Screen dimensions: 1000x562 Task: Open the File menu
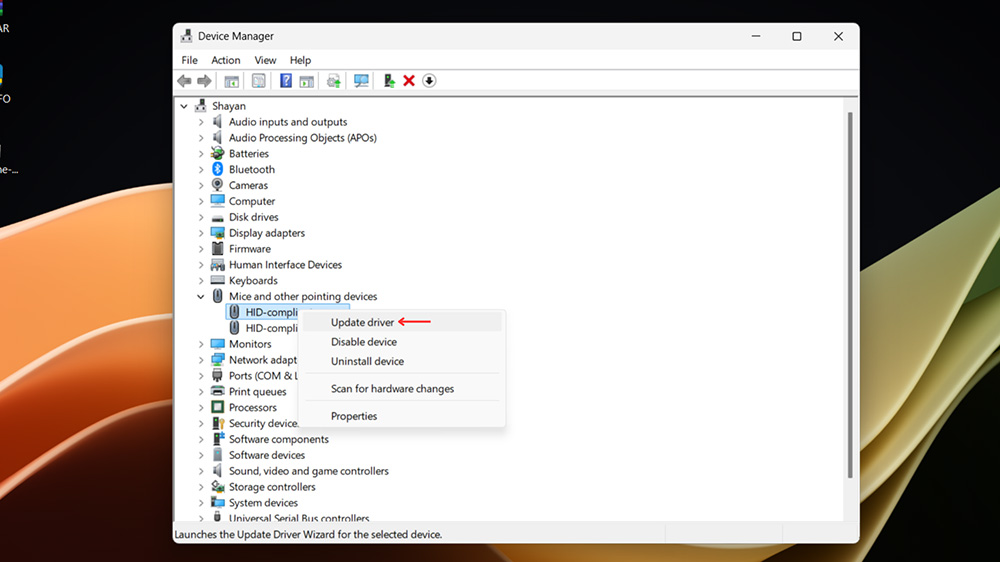[189, 60]
